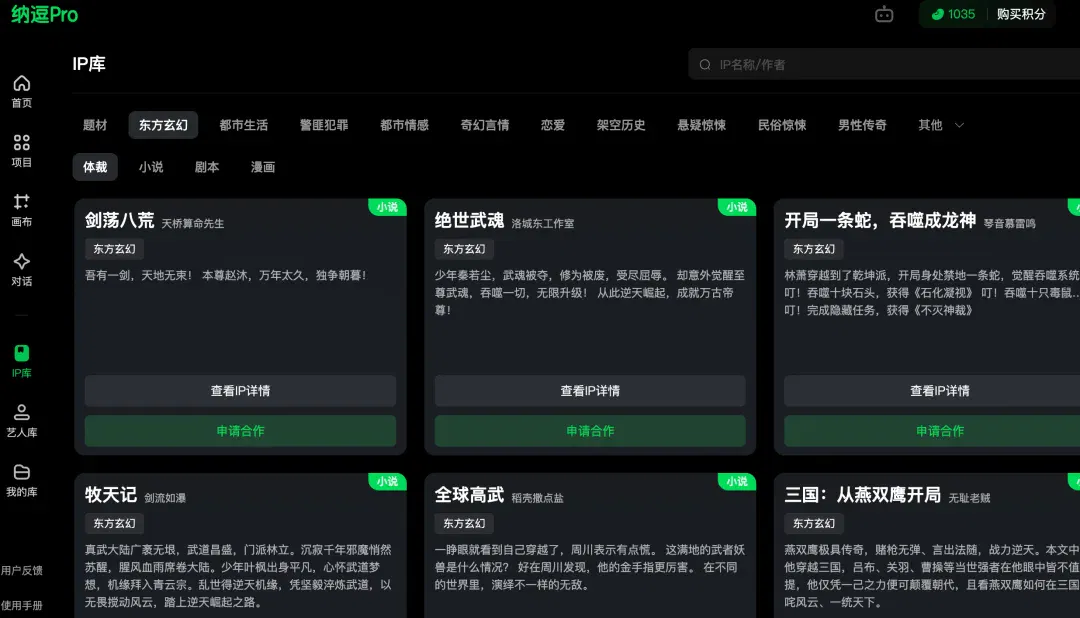This screenshot has width=1080, height=618.
Task: Open the 使用手册 link
Action: click(21, 606)
